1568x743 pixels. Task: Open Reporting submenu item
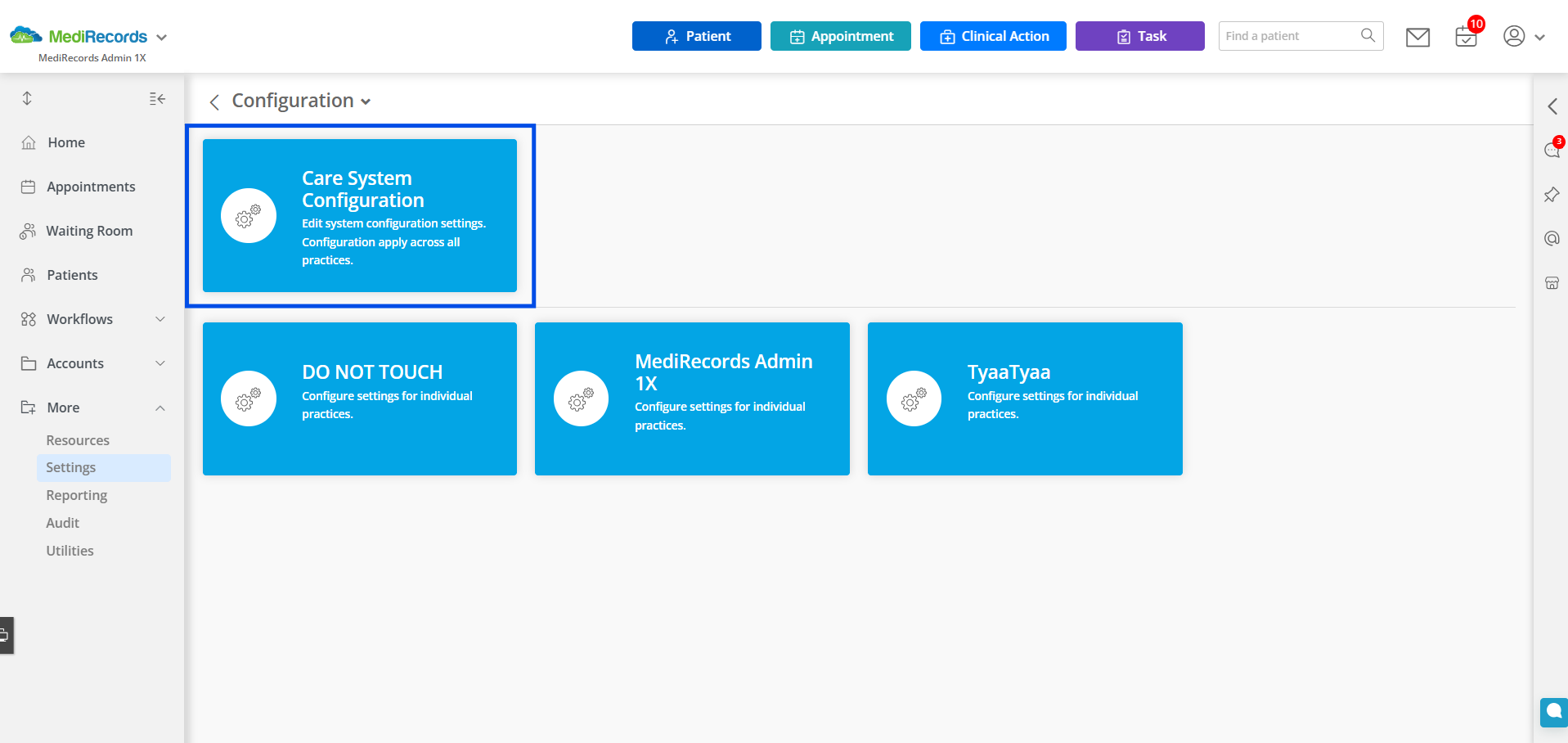77,495
